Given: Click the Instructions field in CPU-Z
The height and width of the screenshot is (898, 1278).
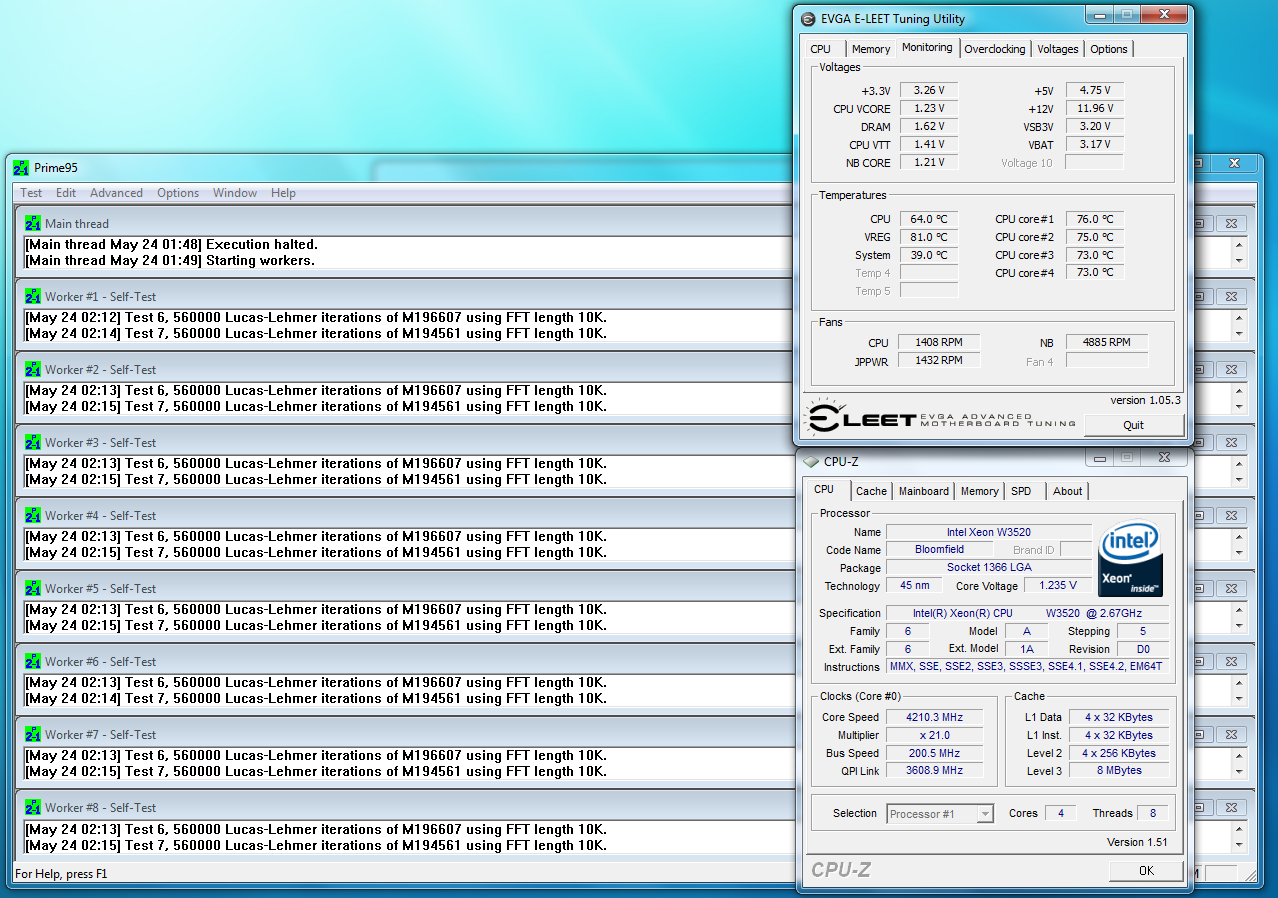Looking at the screenshot, I should [1026, 666].
